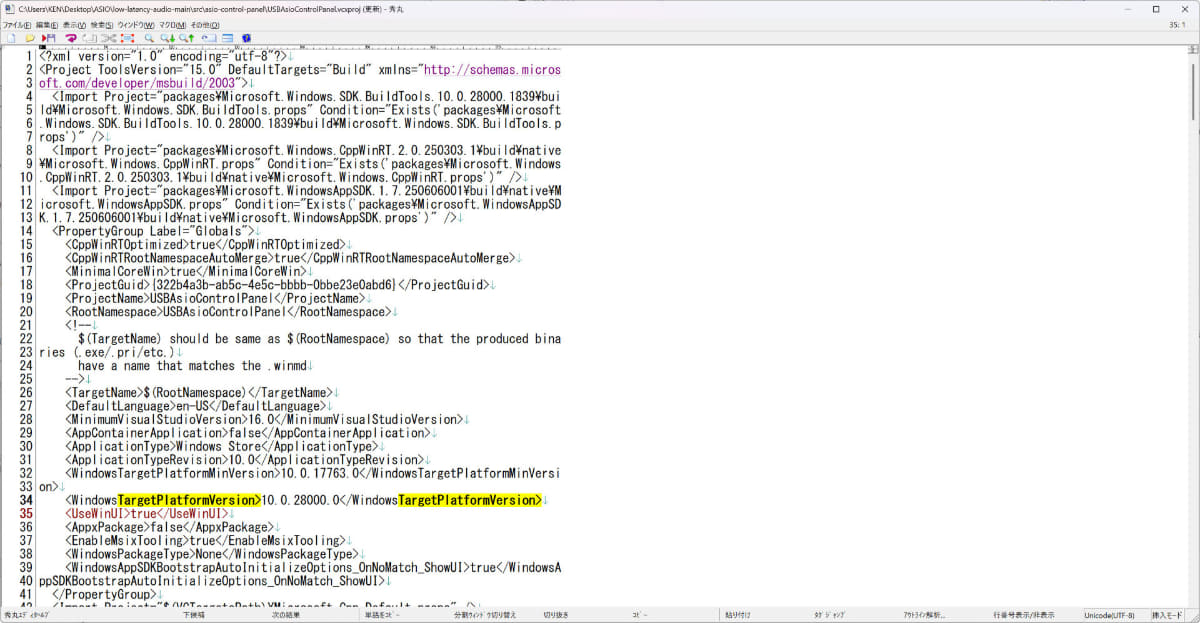1200x623 pixels.
Task: Click the window split toolbar icon
Action: (x=227, y=38)
